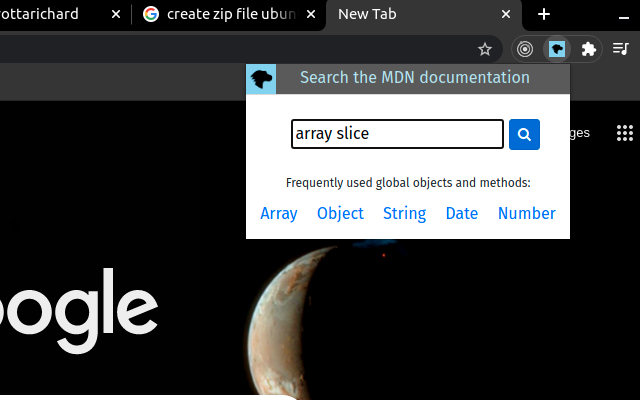The height and width of the screenshot is (400, 640).
Task: Click 'Search the MDN documentation' heading text
Action: (x=415, y=78)
